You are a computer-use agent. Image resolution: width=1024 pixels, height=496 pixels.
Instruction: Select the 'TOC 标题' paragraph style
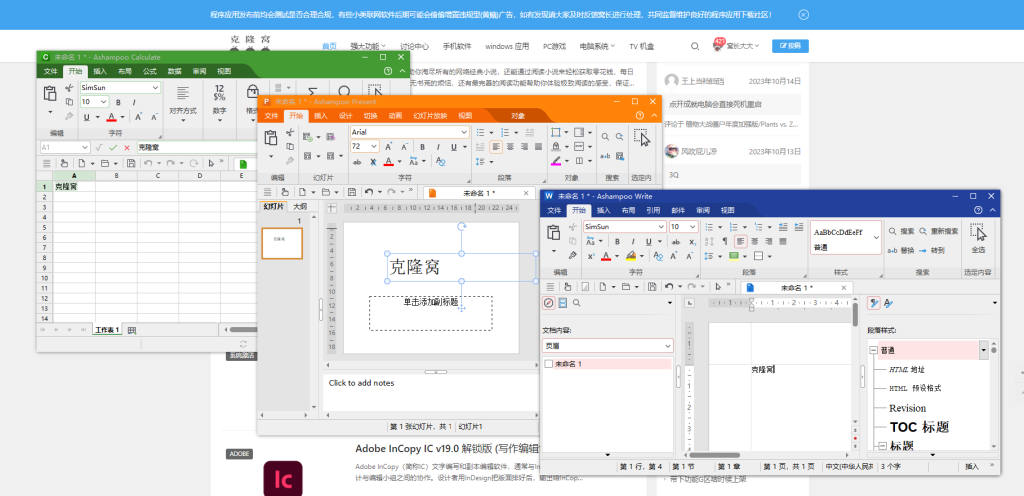point(919,427)
